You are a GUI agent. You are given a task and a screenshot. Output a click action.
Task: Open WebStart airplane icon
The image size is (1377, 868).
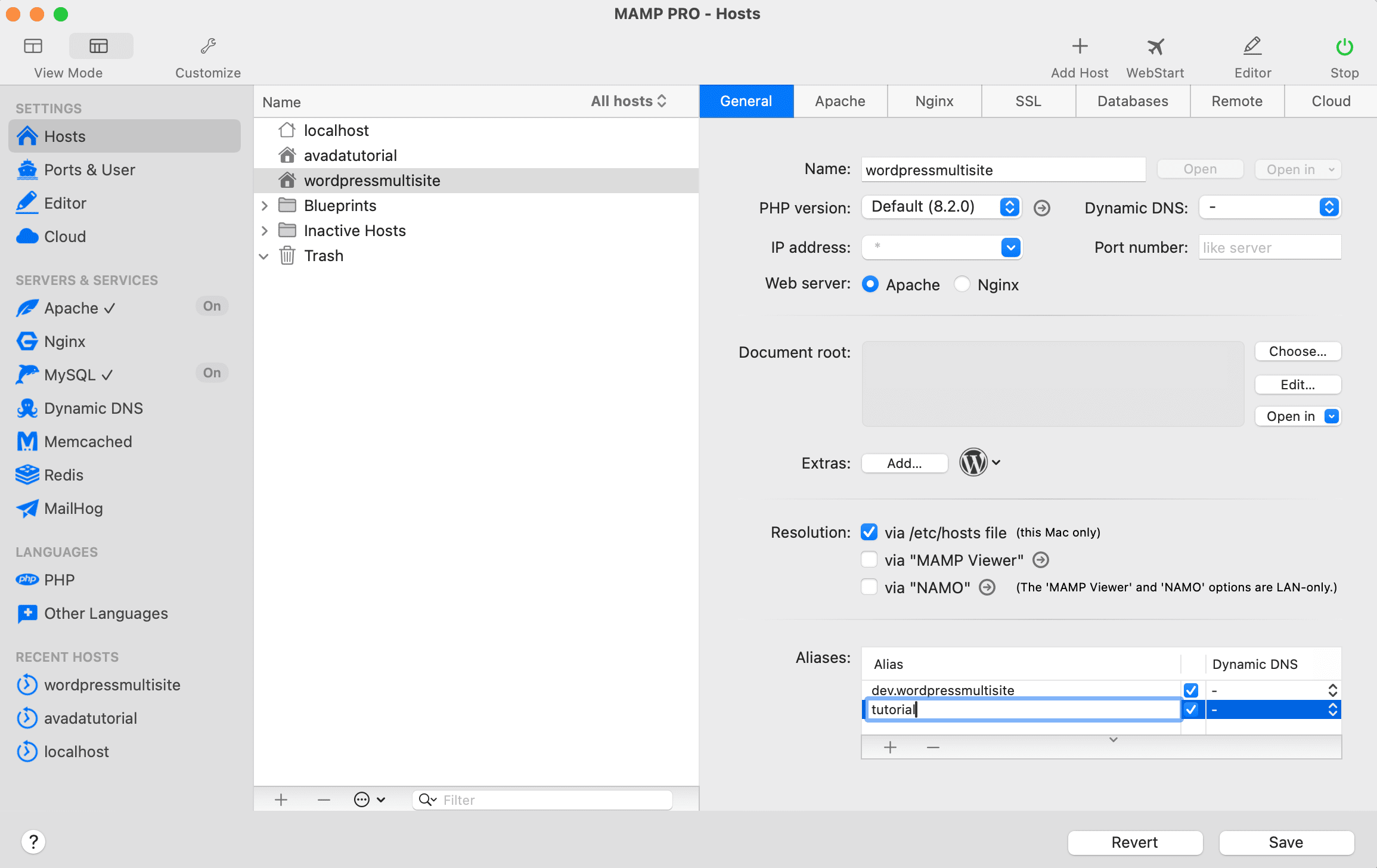tap(1155, 46)
